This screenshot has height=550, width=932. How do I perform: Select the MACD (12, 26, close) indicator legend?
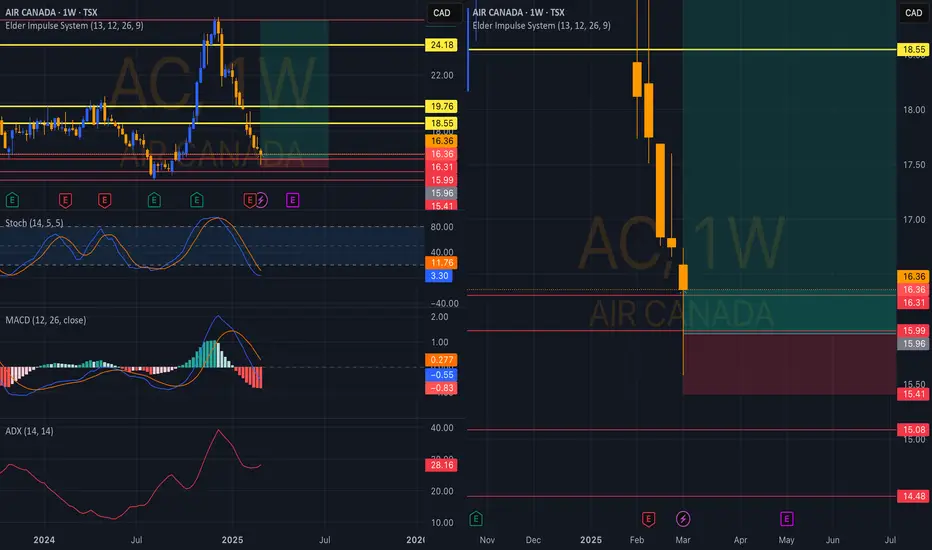(x=46, y=320)
